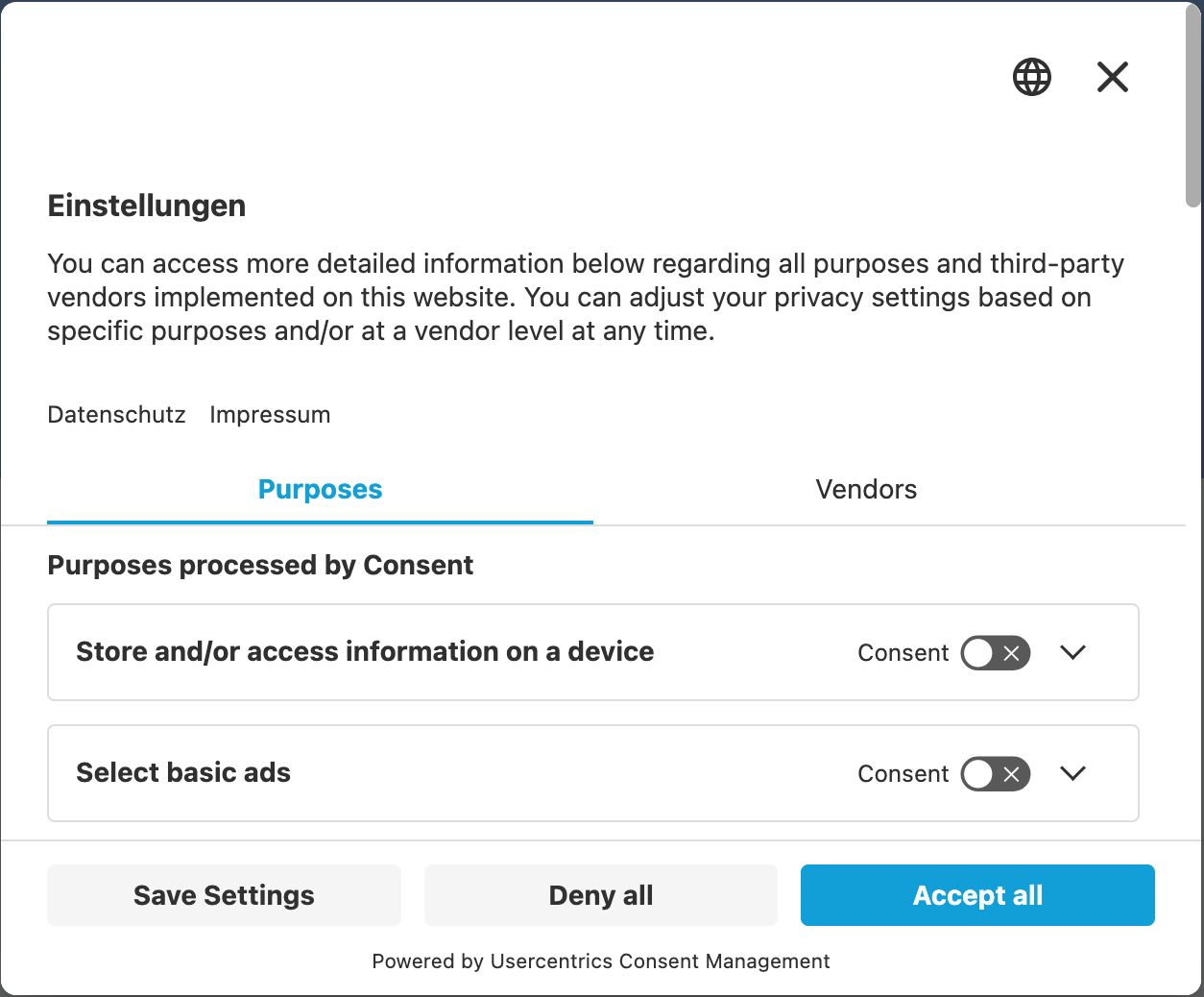Click the Deny all button
The height and width of the screenshot is (997, 1204).
(601, 895)
